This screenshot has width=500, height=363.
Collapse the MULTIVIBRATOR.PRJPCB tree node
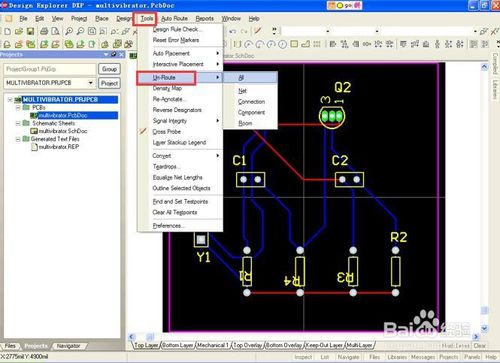pyautogui.click(x=10, y=100)
